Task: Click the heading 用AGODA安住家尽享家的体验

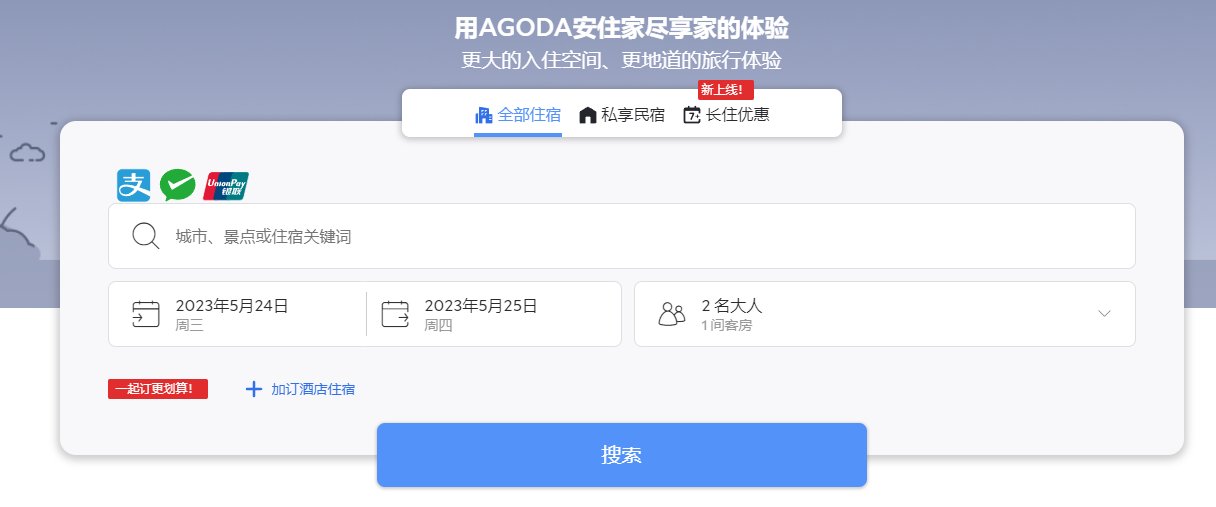Action: 622,27
